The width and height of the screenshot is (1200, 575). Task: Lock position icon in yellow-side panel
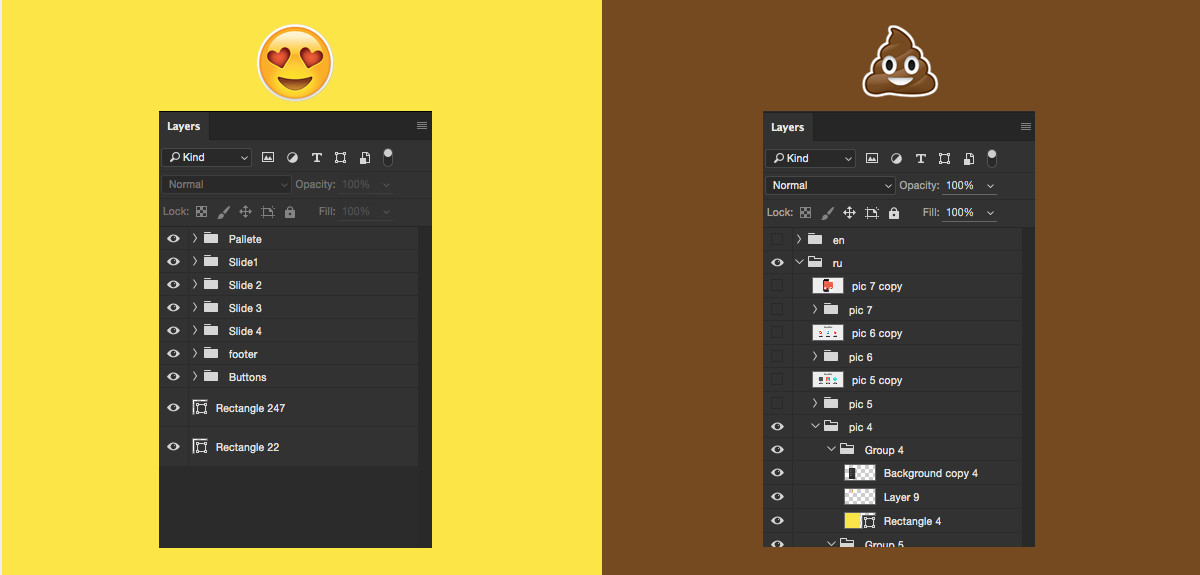tap(245, 212)
